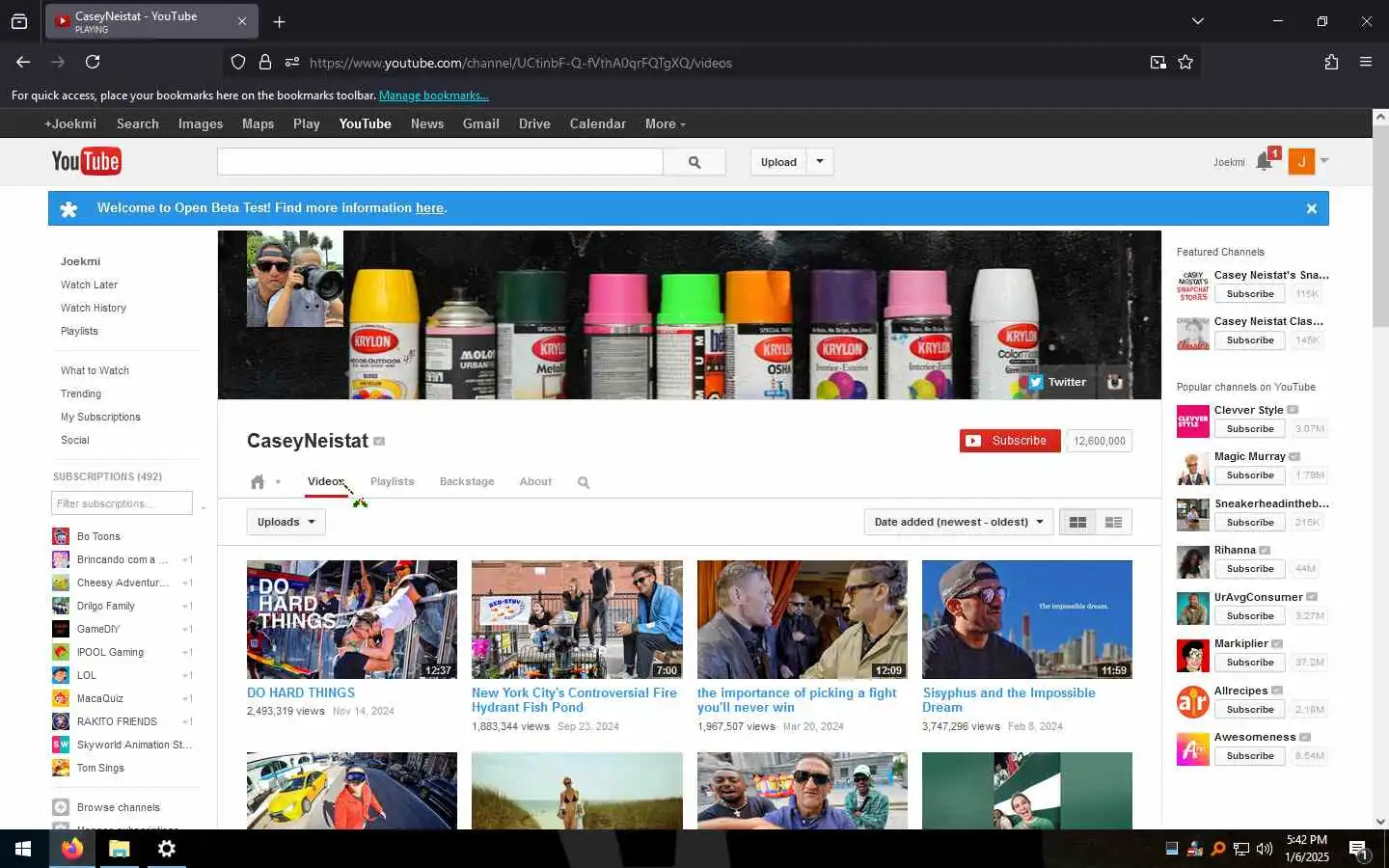The image size is (1389, 868).
Task: Switch to list view layout
Action: pyautogui.click(x=1113, y=522)
